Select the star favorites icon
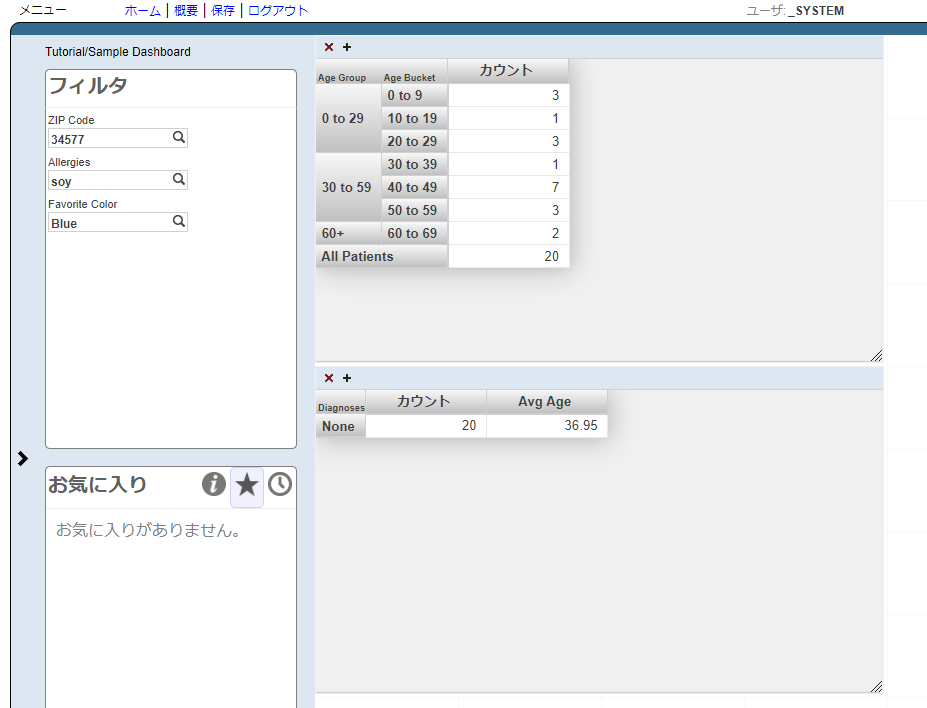The image size is (927, 708). pyautogui.click(x=247, y=486)
